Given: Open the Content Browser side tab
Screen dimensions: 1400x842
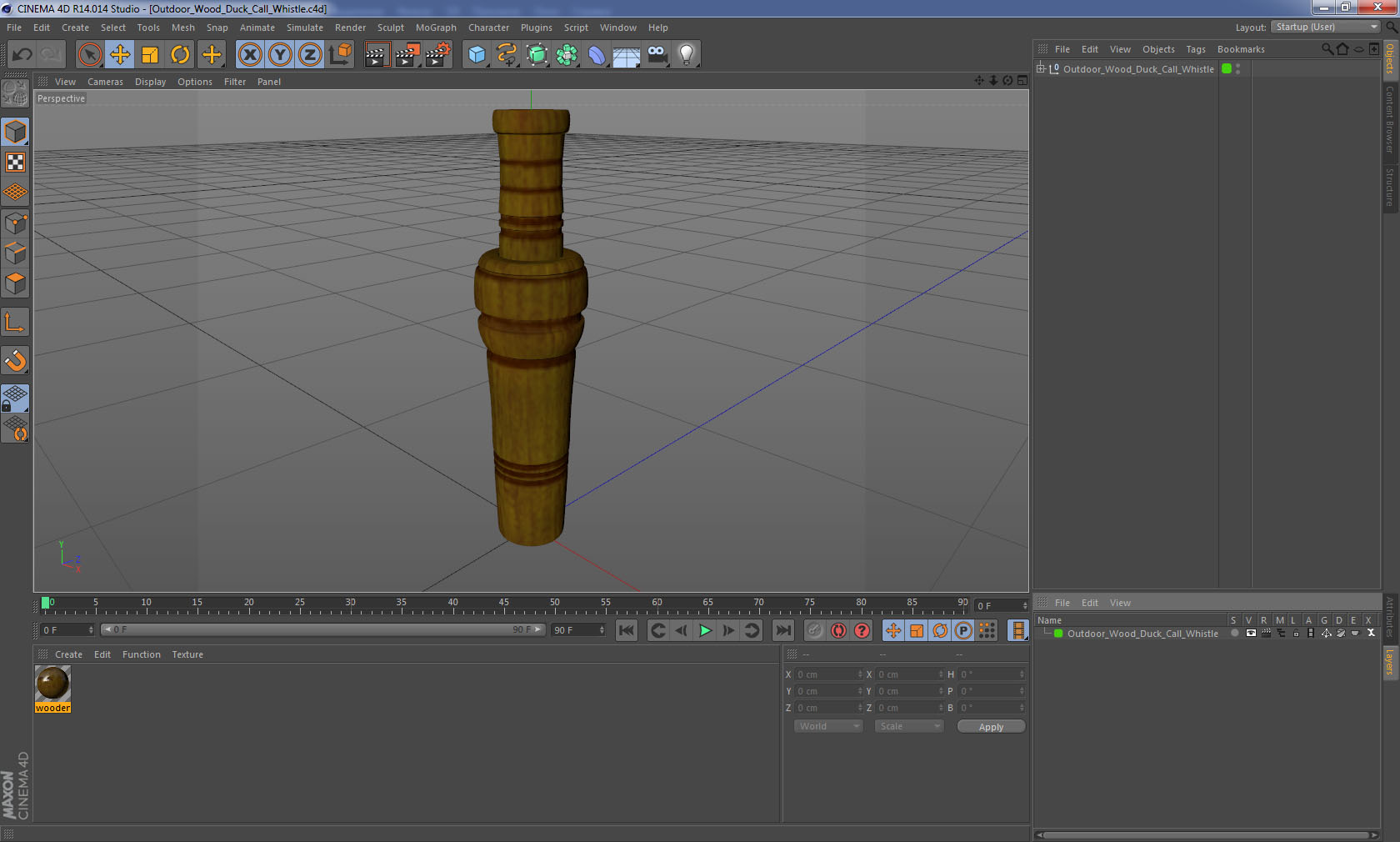Looking at the screenshot, I should click(1390, 118).
